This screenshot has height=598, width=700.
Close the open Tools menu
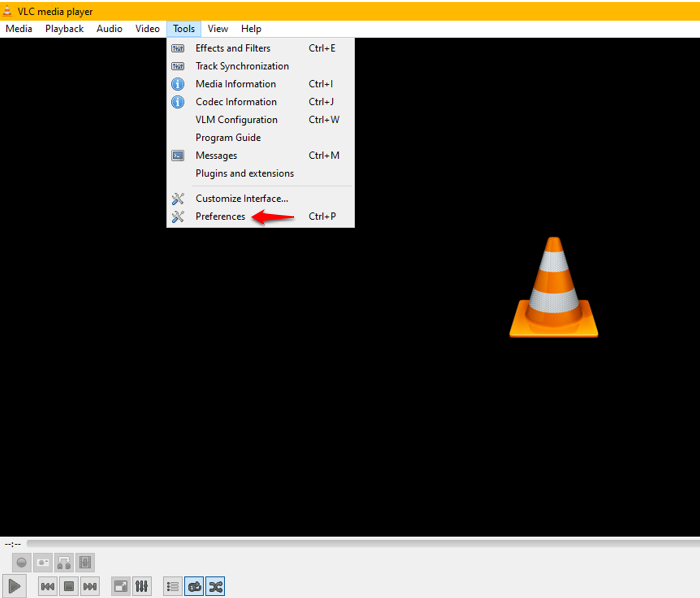coord(184,29)
